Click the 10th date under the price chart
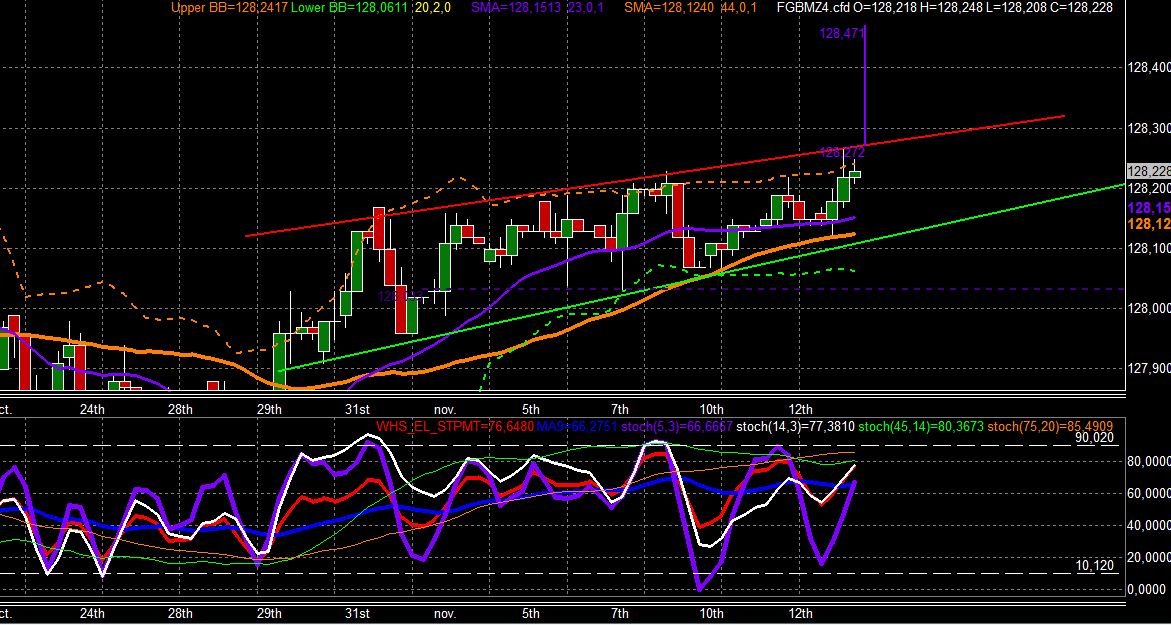Viewport: 1171px width, 625px height. (711, 409)
